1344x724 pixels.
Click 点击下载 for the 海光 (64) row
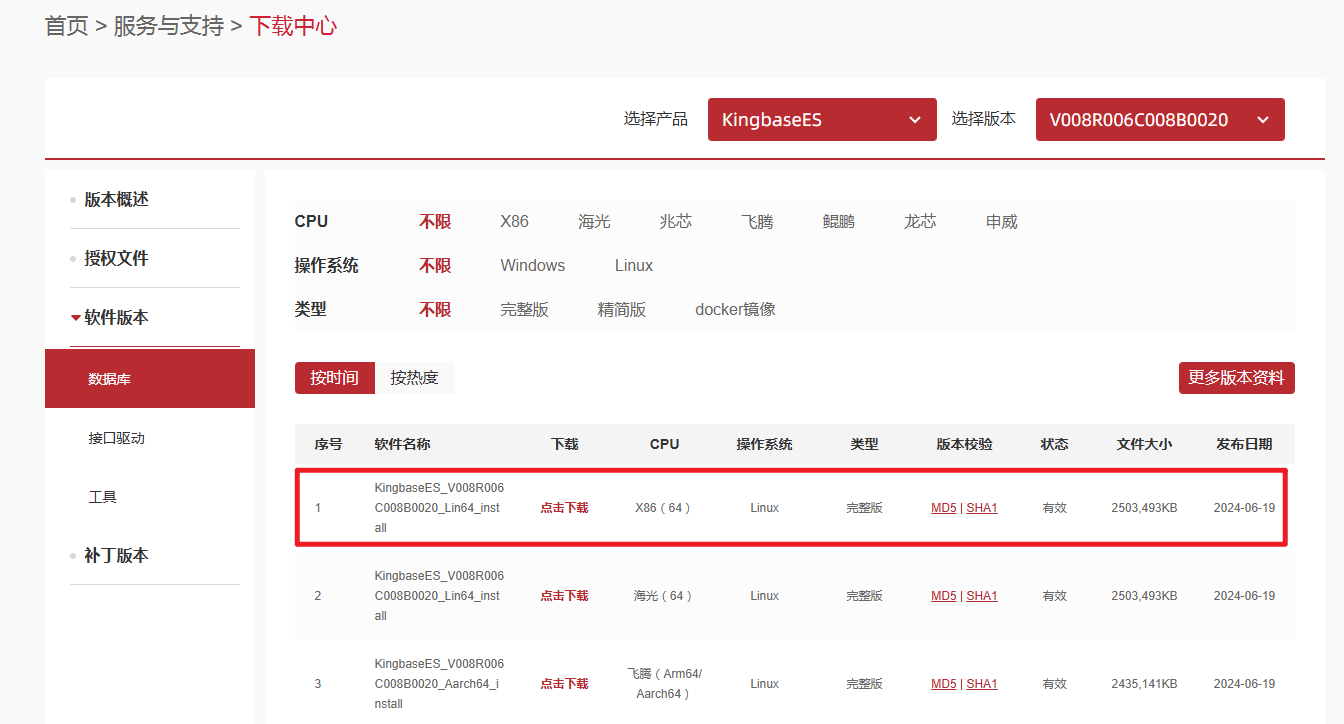coord(565,596)
